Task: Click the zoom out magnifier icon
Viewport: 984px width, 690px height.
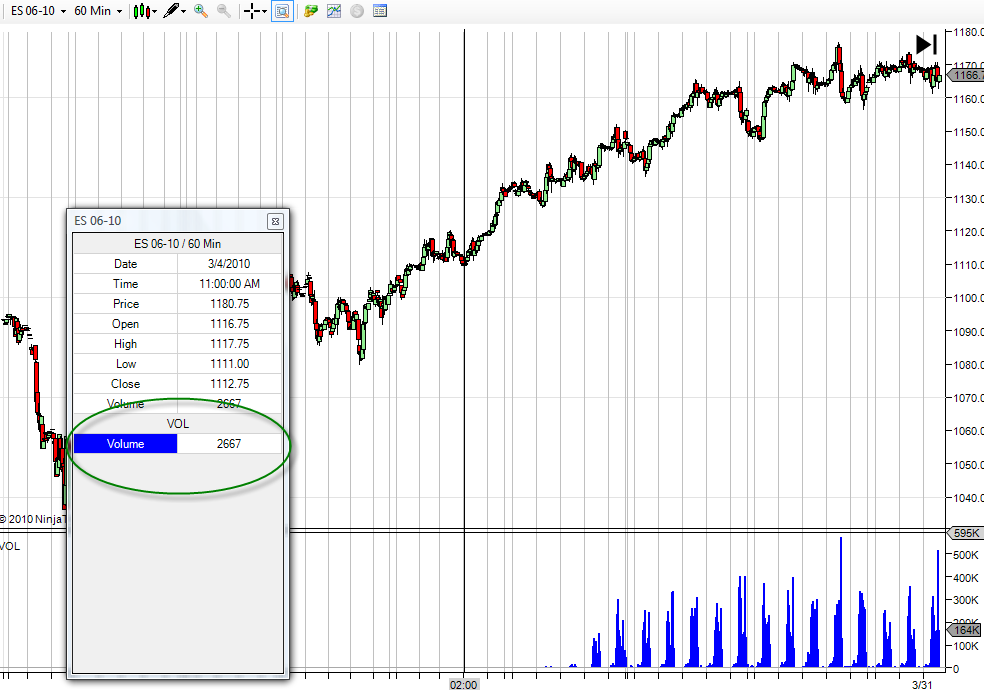Action: (x=223, y=11)
